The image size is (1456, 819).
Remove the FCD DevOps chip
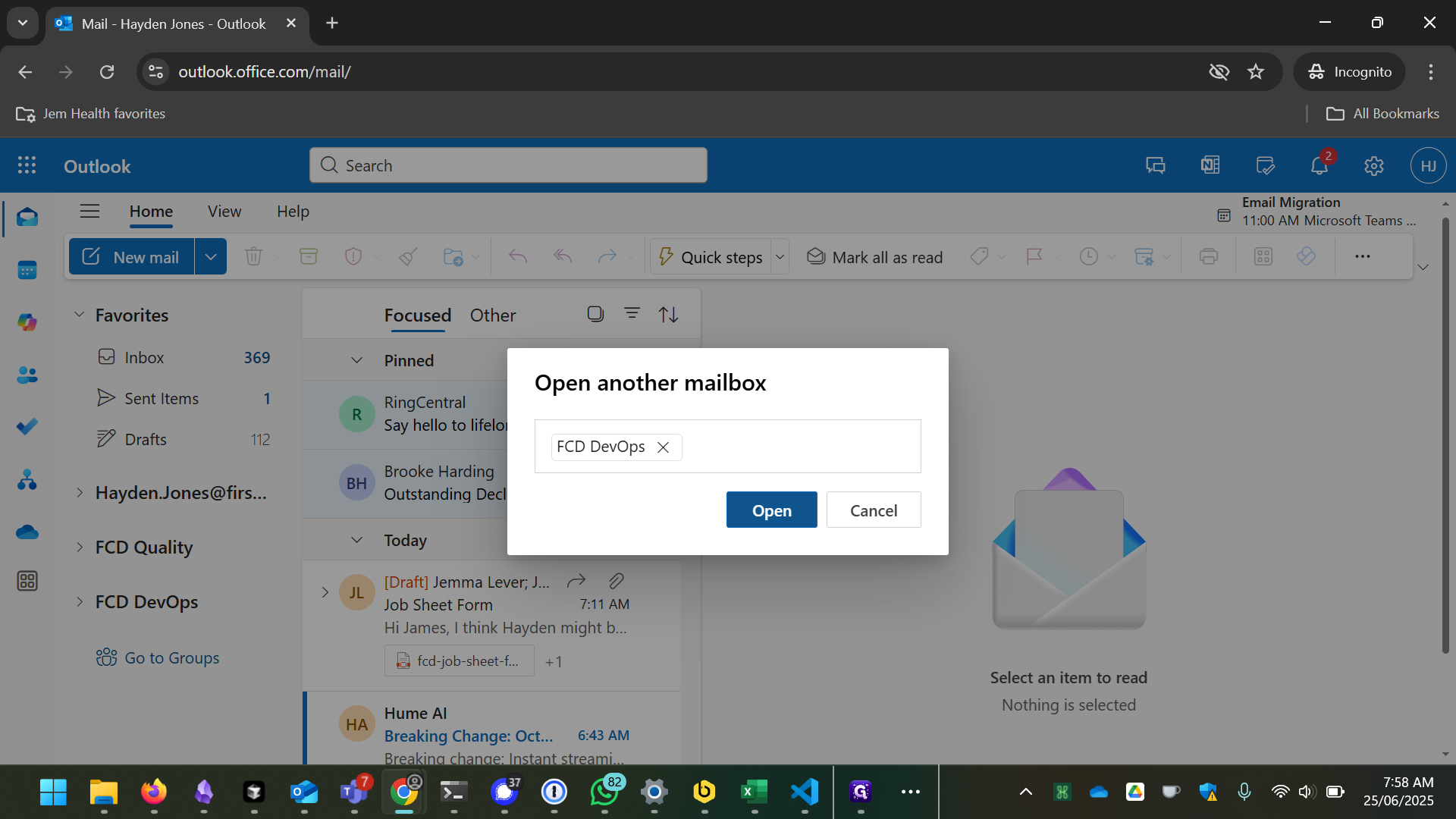pos(663,447)
